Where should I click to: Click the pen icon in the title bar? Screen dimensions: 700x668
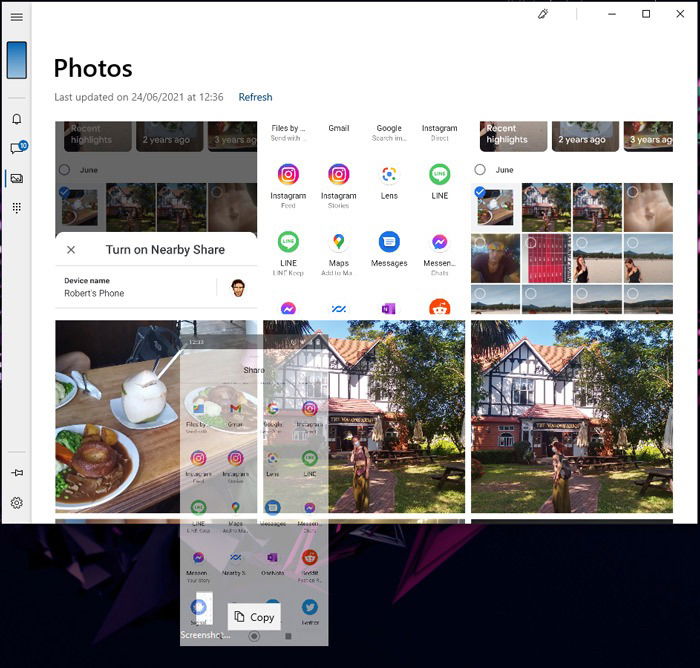pyautogui.click(x=543, y=14)
